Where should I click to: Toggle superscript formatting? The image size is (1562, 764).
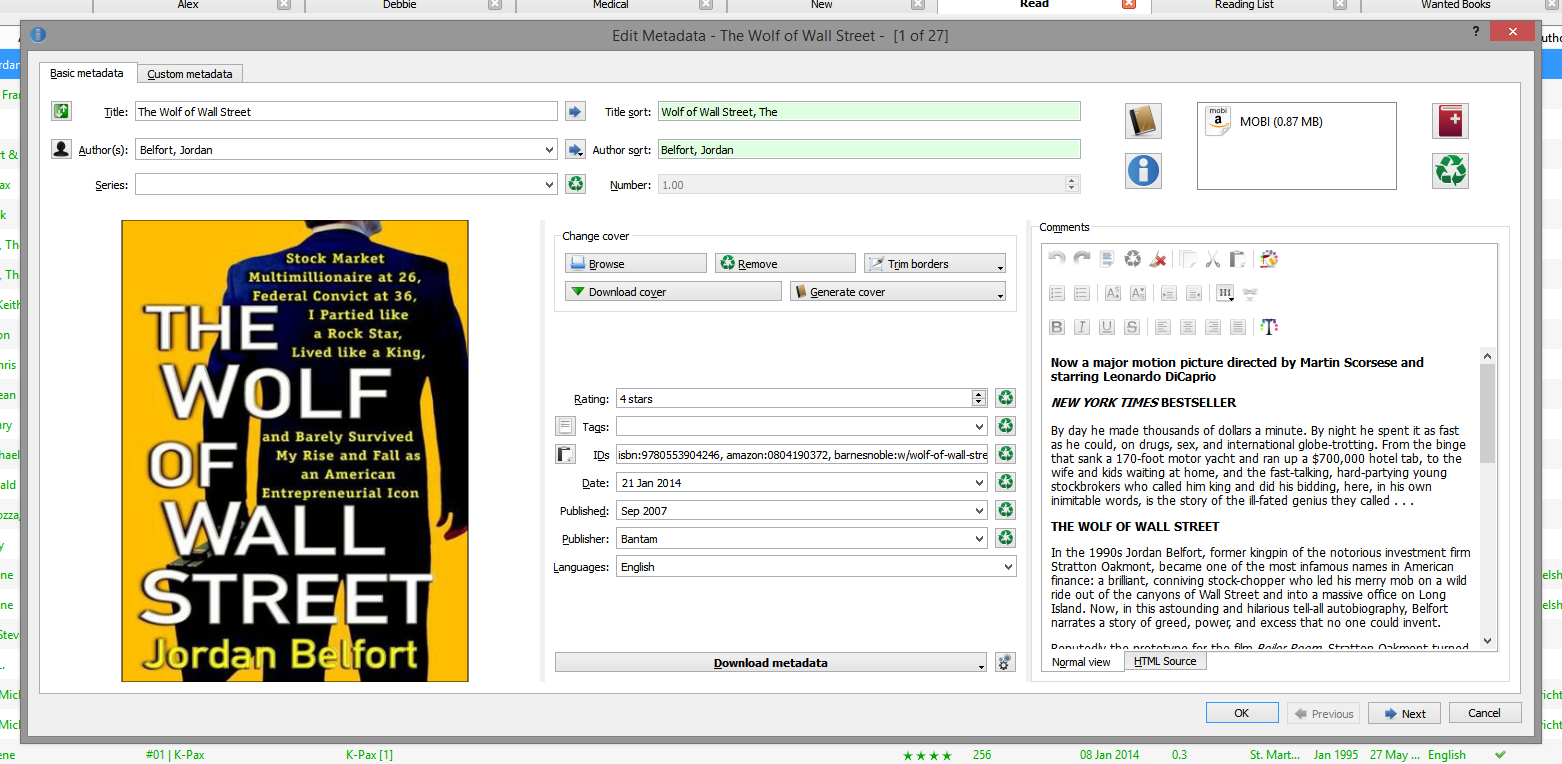pyautogui.click(x=1112, y=293)
